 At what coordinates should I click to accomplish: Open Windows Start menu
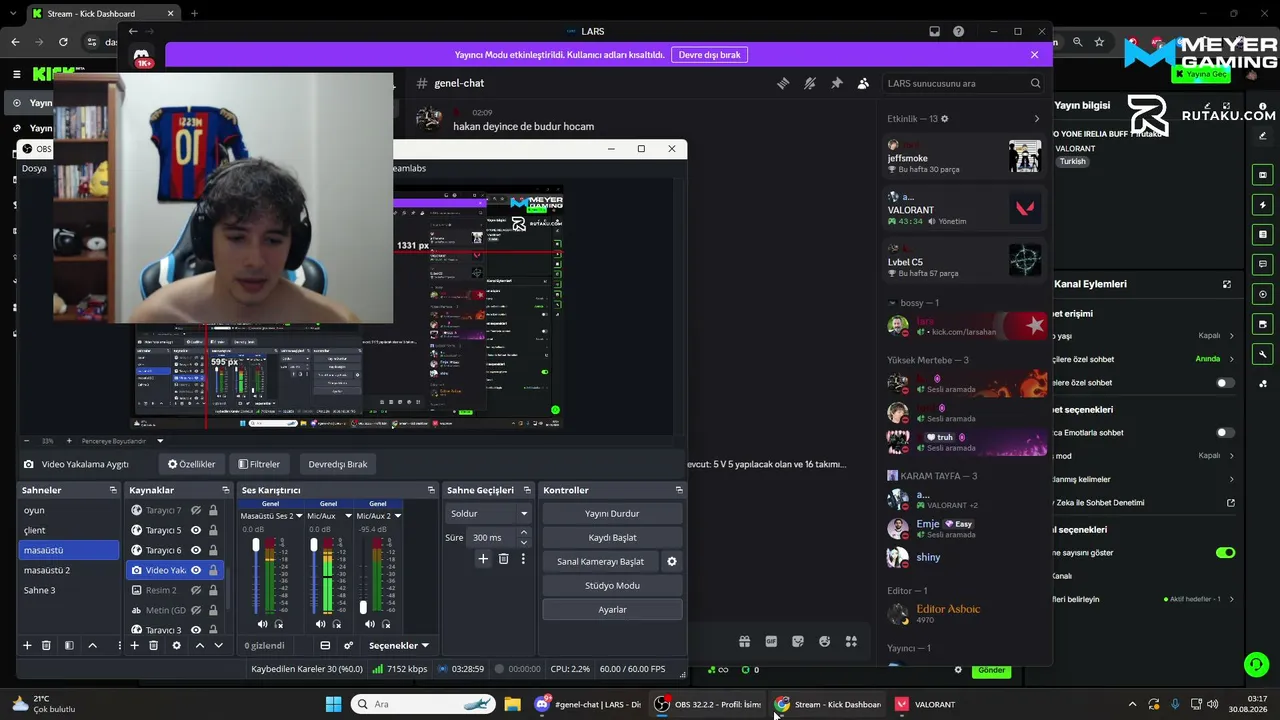tap(333, 704)
